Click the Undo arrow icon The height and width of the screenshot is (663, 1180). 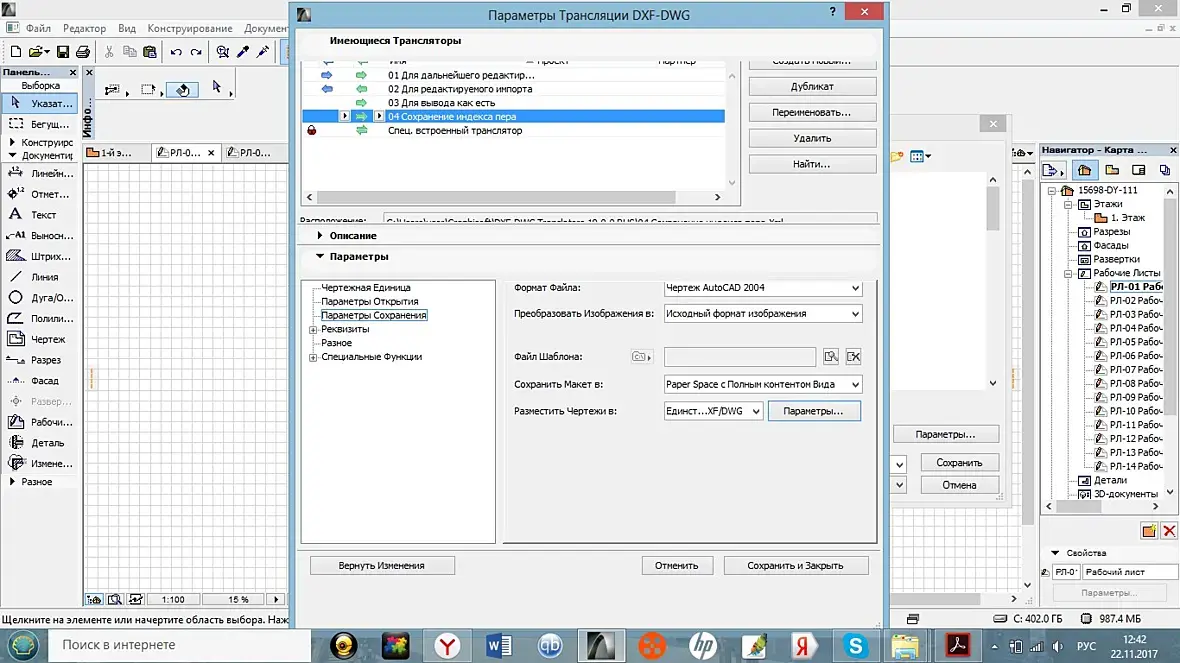click(176, 52)
